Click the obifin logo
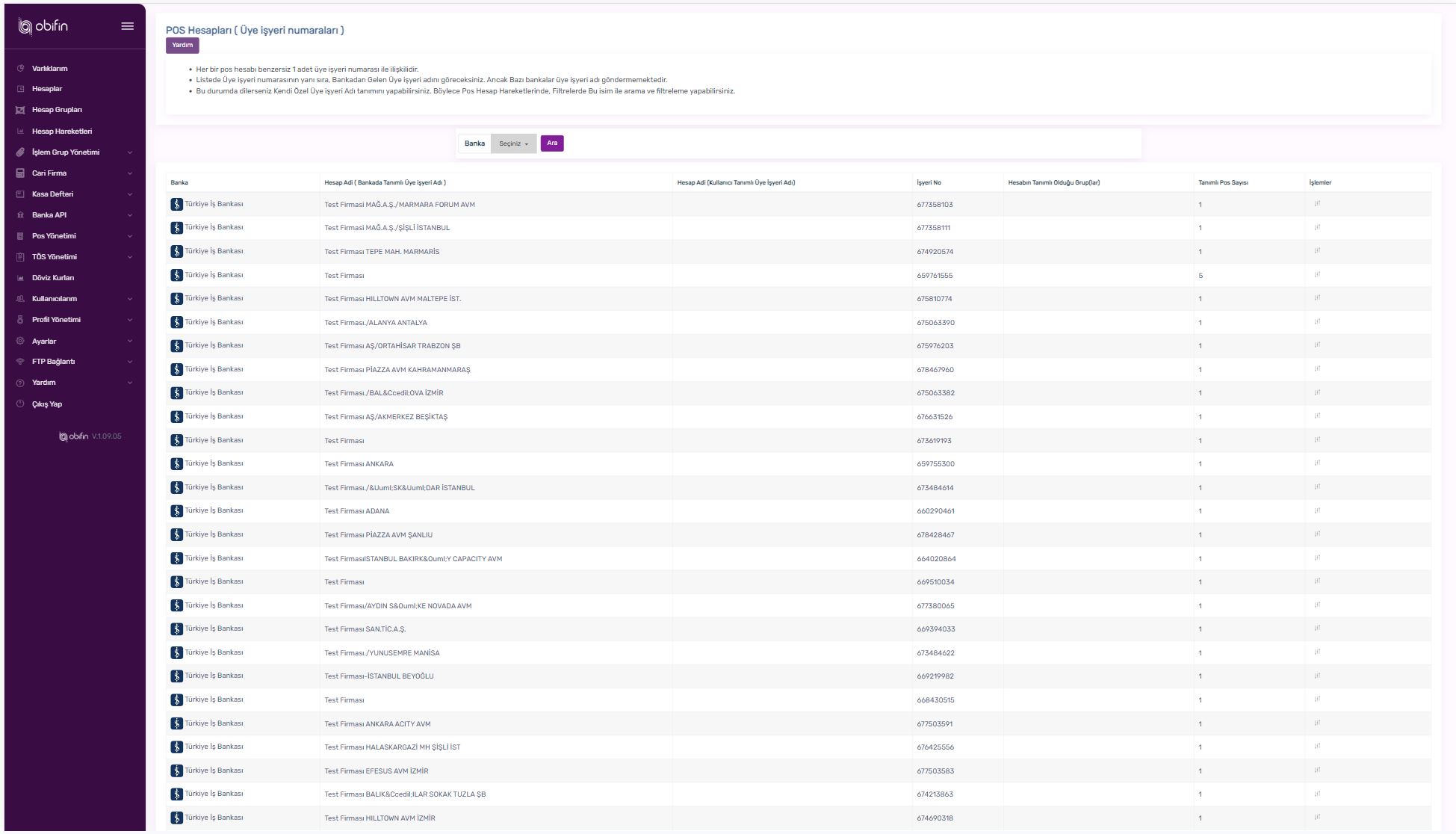The width and height of the screenshot is (1456, 834). pyautogui.click(x=43, y=26)
